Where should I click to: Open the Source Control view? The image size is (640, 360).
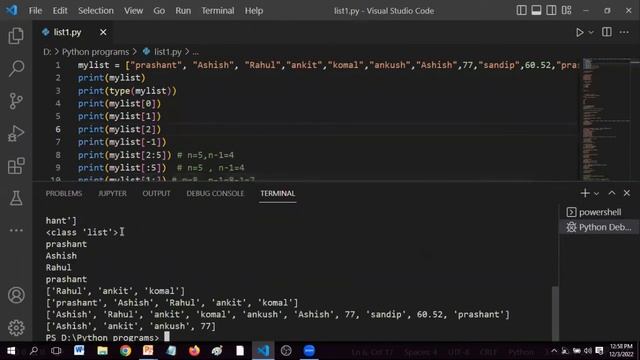click(16, 101)
